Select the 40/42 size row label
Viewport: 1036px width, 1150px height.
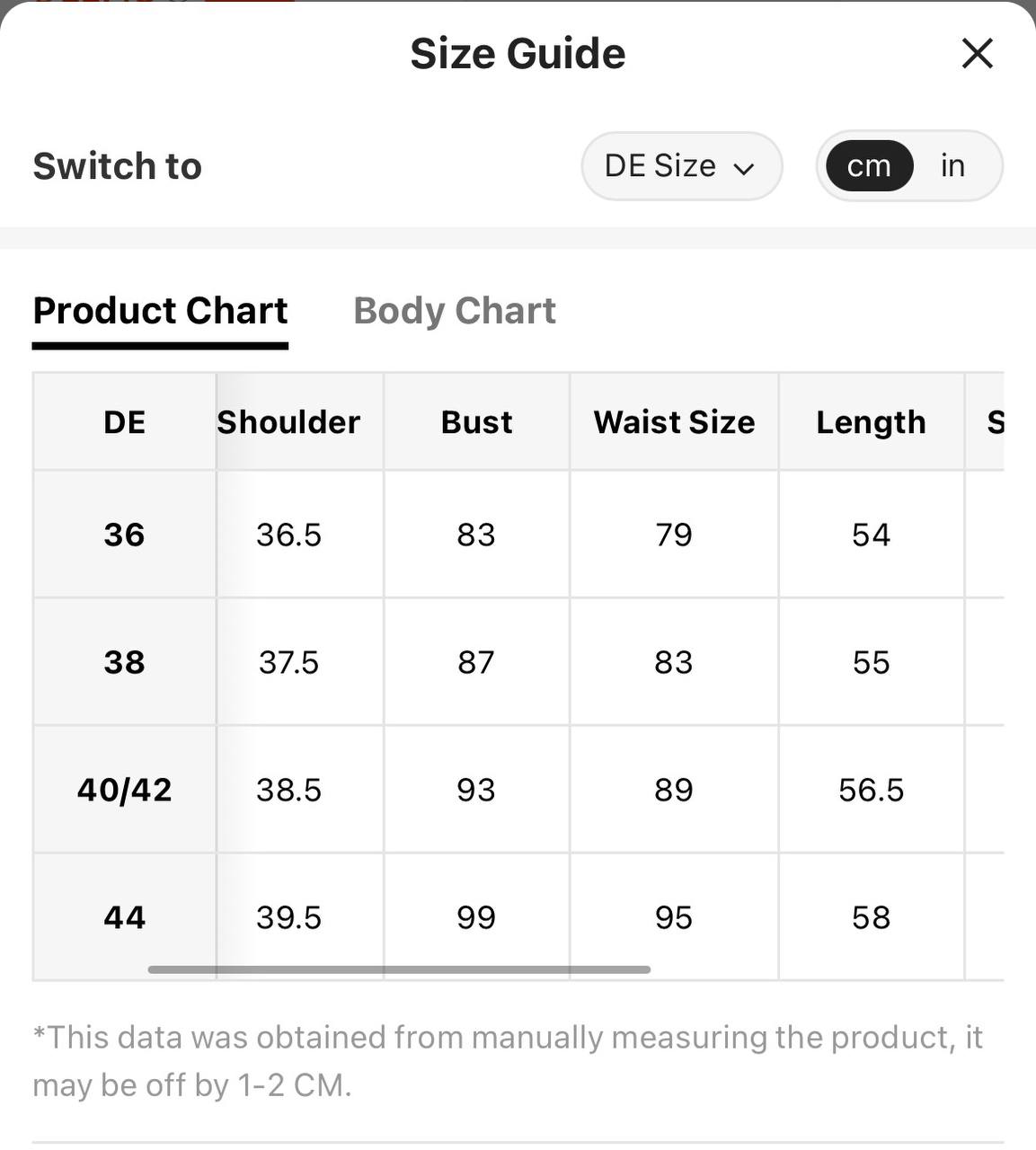(125, 790)
